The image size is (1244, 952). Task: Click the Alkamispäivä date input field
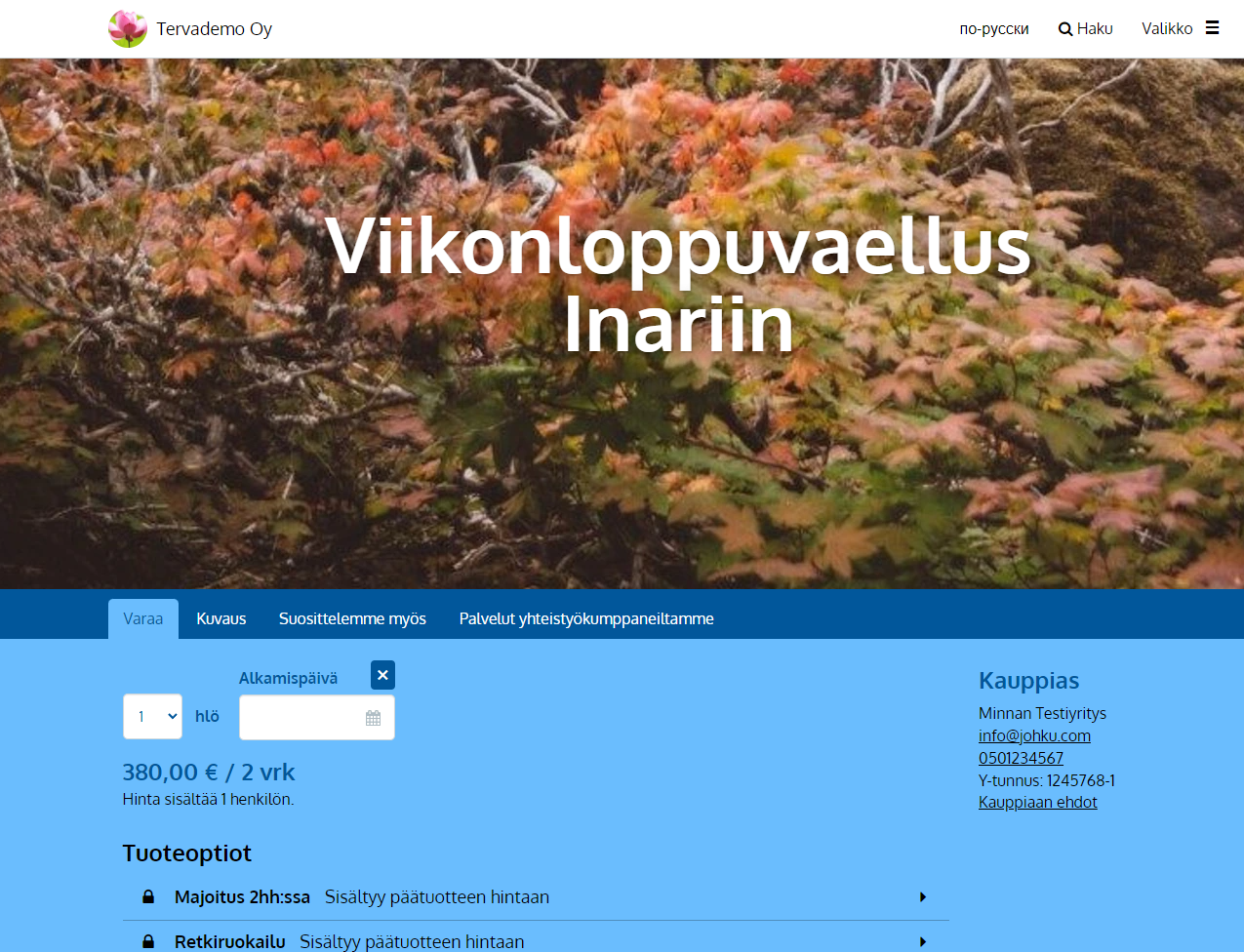(317, 717)
